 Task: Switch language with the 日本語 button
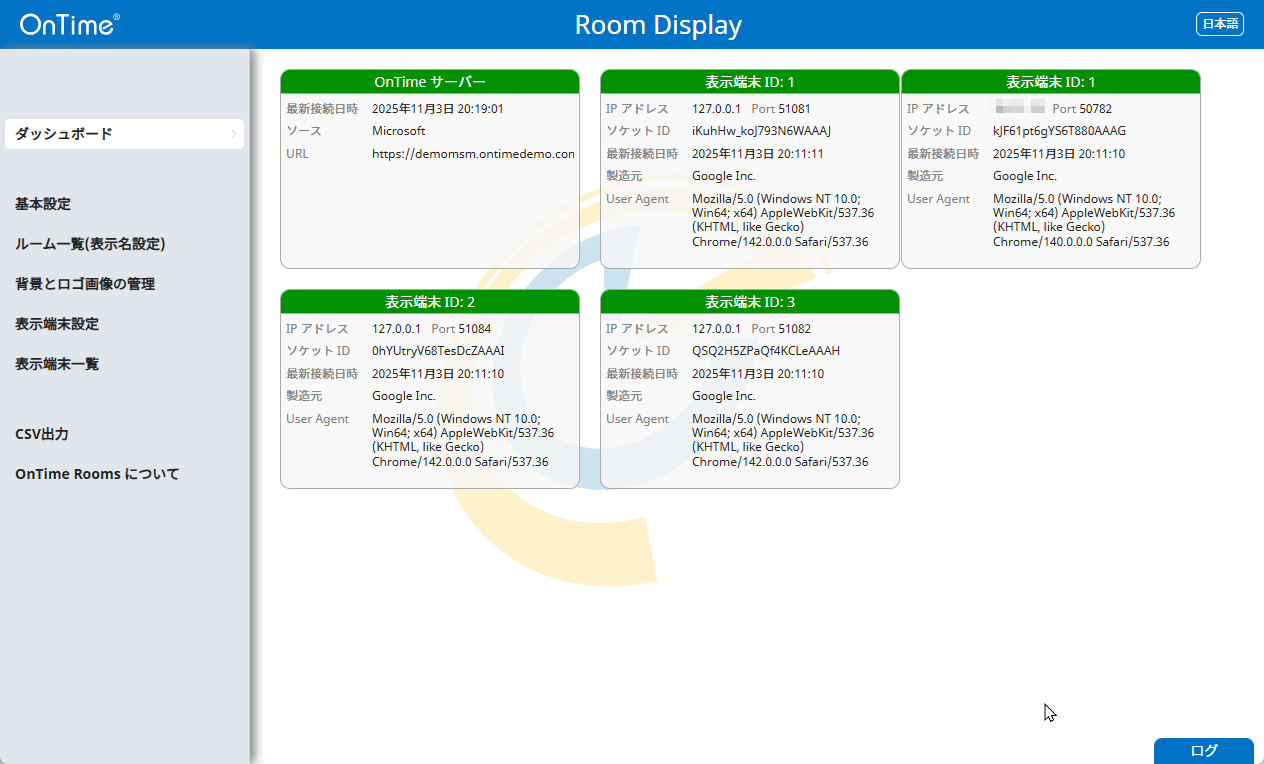click(x=1220, y=24)
